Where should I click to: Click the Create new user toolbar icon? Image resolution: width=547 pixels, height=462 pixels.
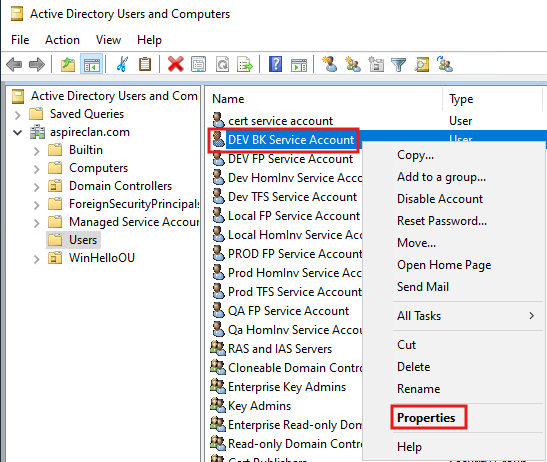pos(330,64)
